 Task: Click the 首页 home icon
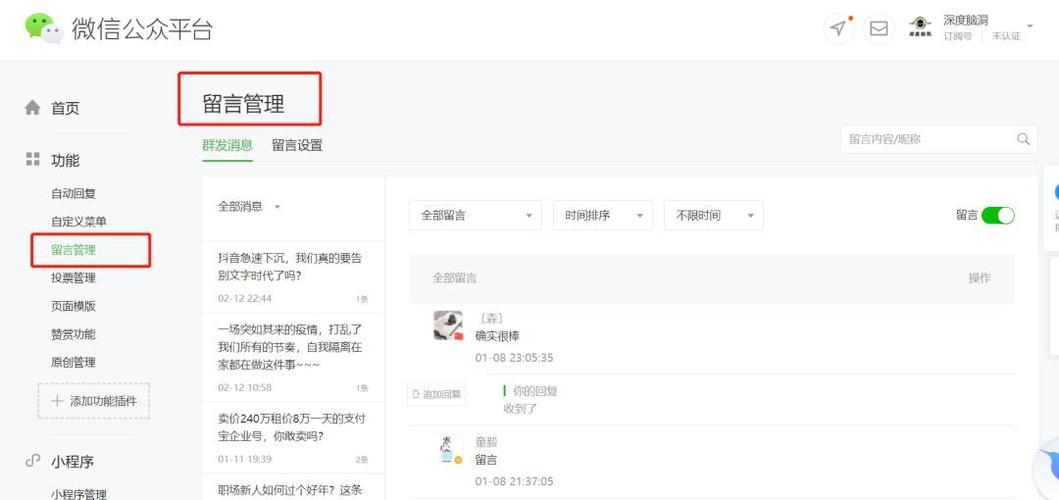pos(33,108)
